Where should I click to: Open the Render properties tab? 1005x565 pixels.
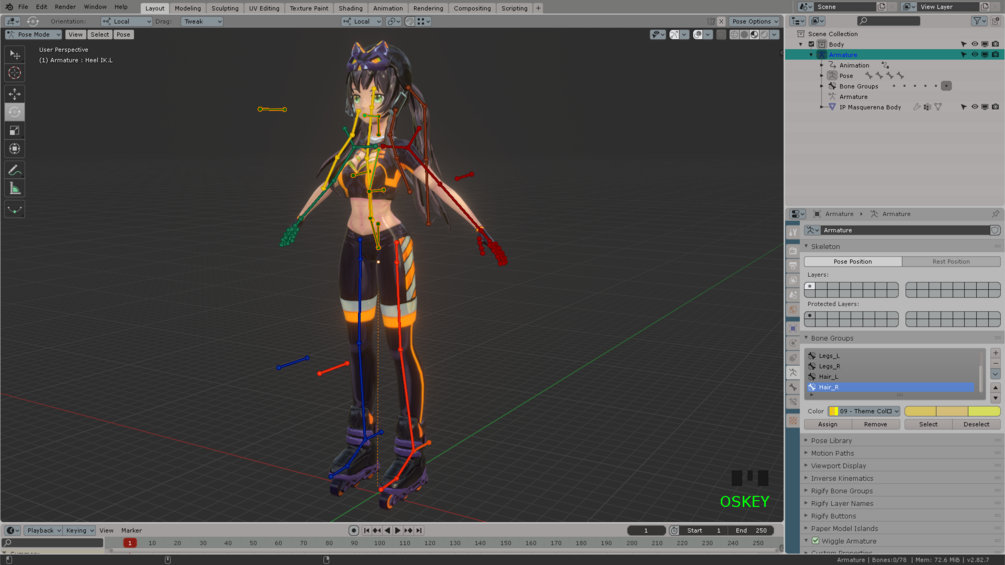[x=793, y=250]
